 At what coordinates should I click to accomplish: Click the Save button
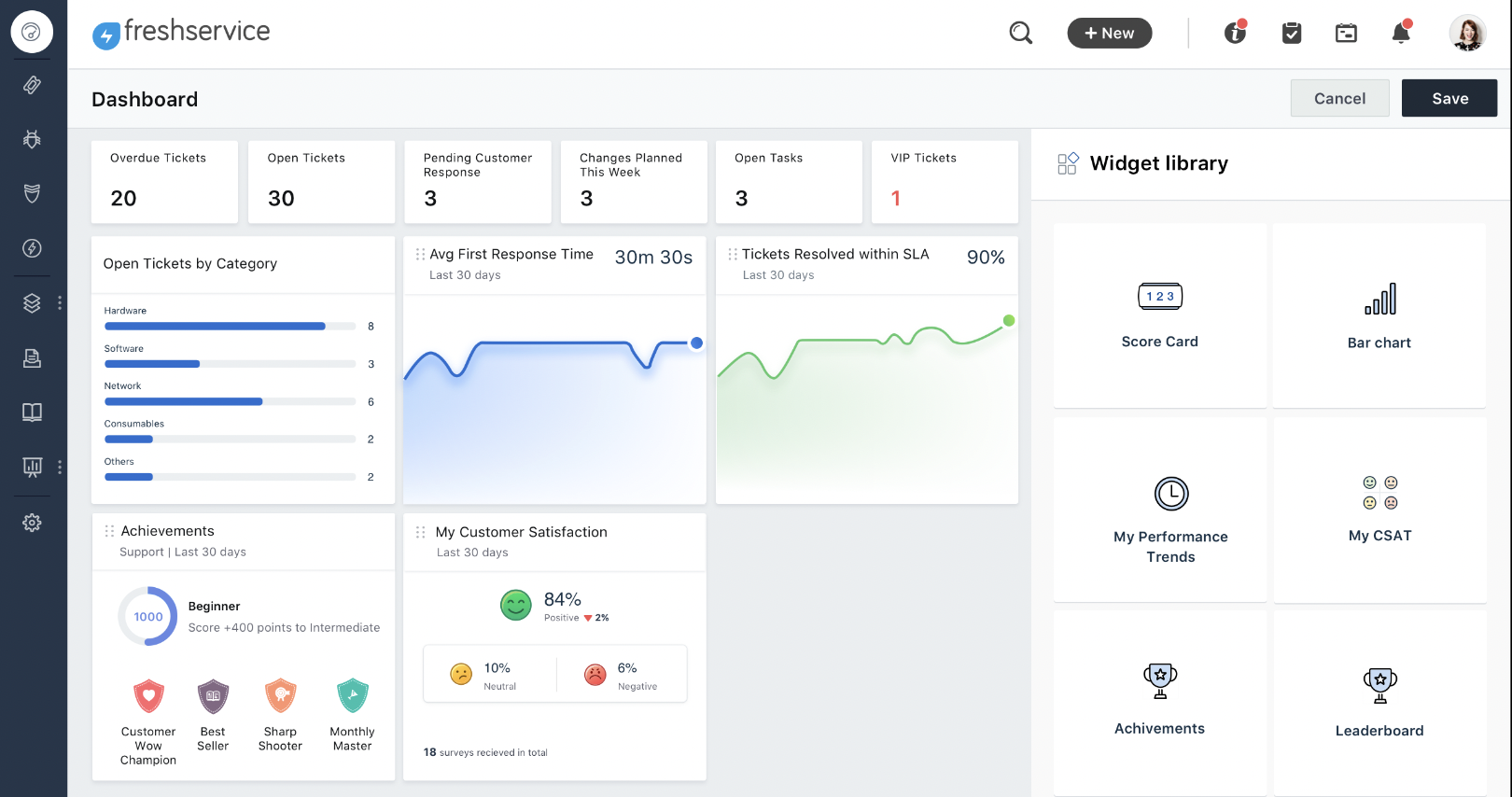[x=1449, y=98]
